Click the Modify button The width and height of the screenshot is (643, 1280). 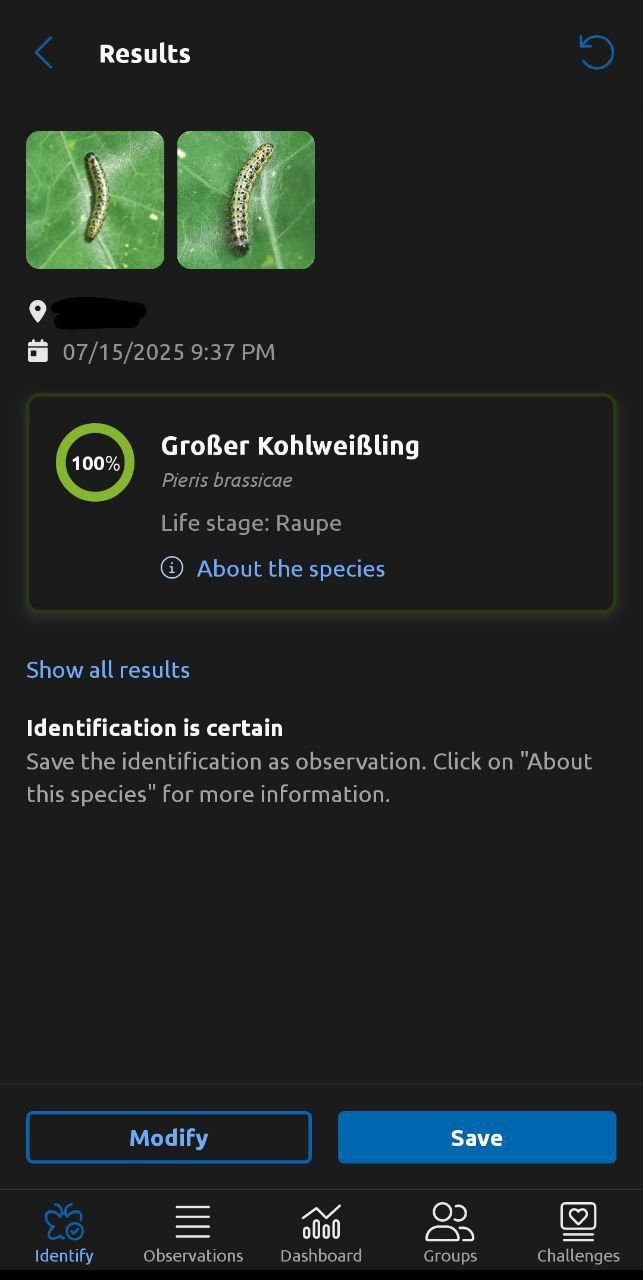pyautogui.click(x=169, y=1137)
